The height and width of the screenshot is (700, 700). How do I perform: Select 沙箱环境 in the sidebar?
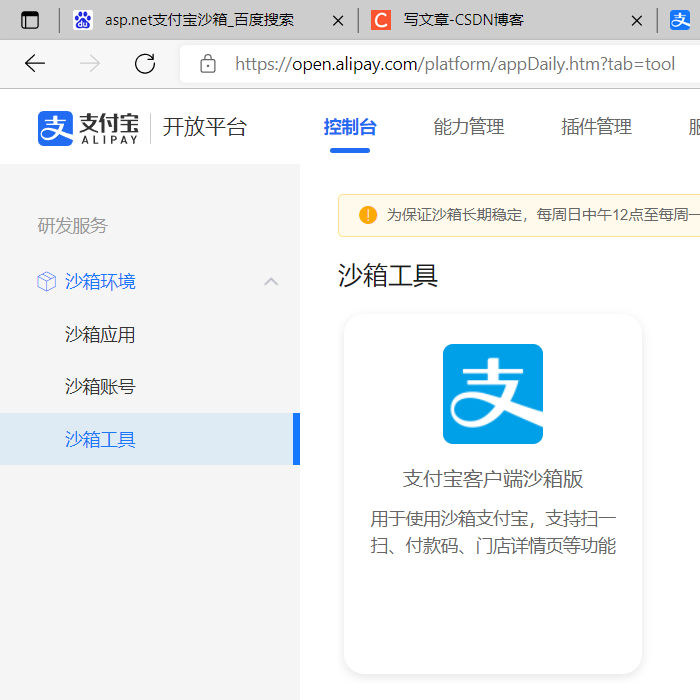[x=100, y=282]
